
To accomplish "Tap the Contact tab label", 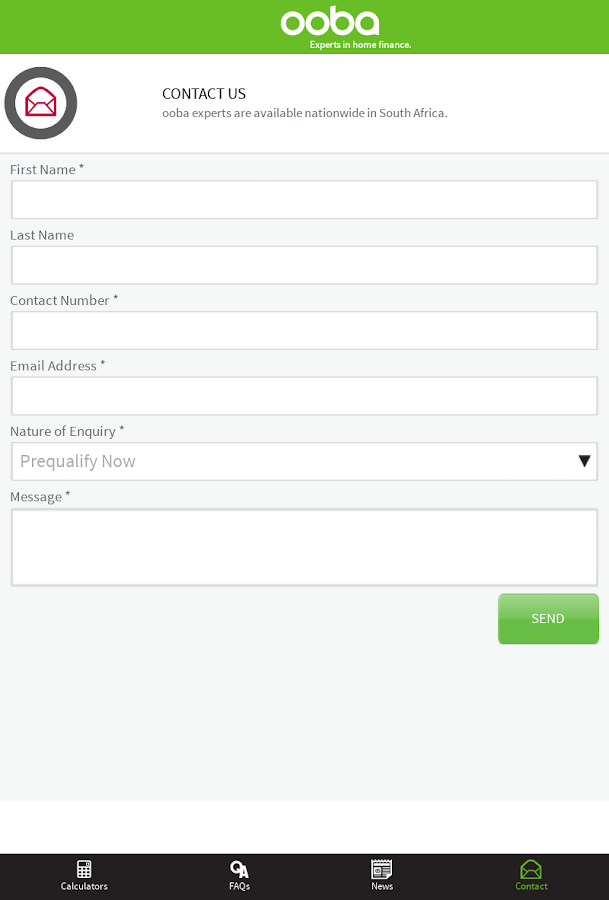I will (x=531, y=887).
